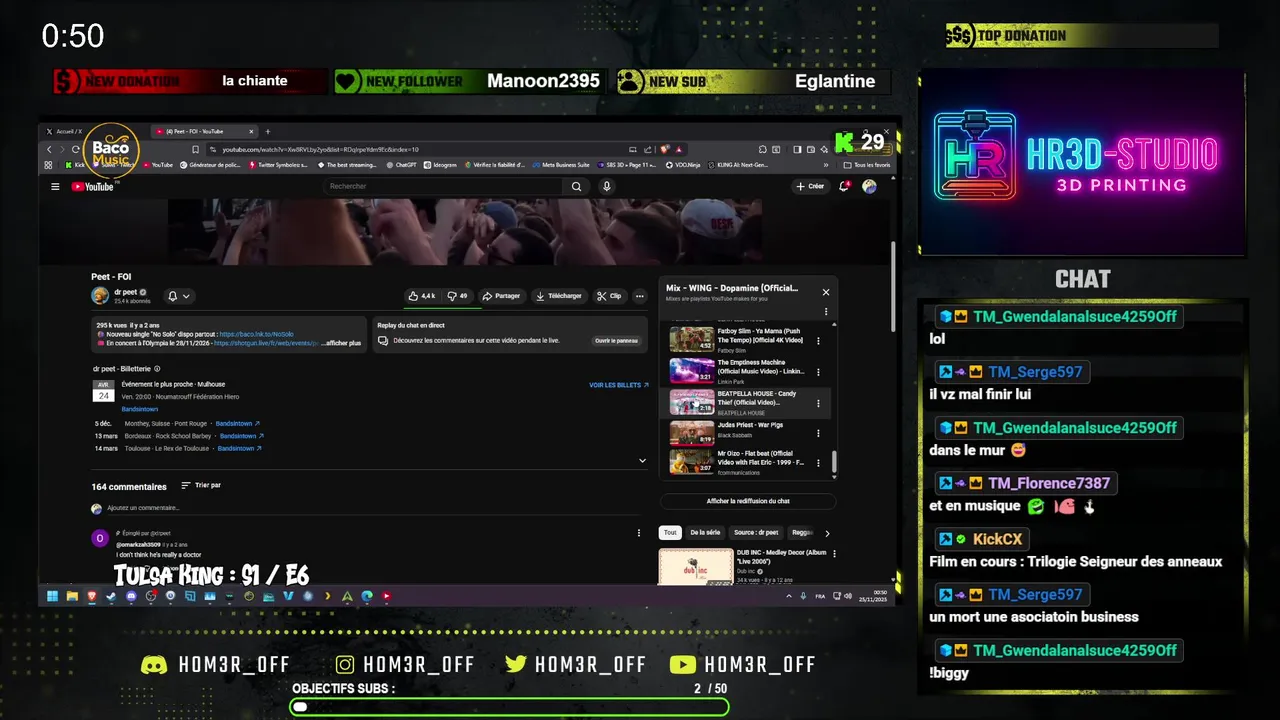This screenshot has width=1280, height=720.
Task: Open the YouTube account avatar menu
Action: [869, 186]
